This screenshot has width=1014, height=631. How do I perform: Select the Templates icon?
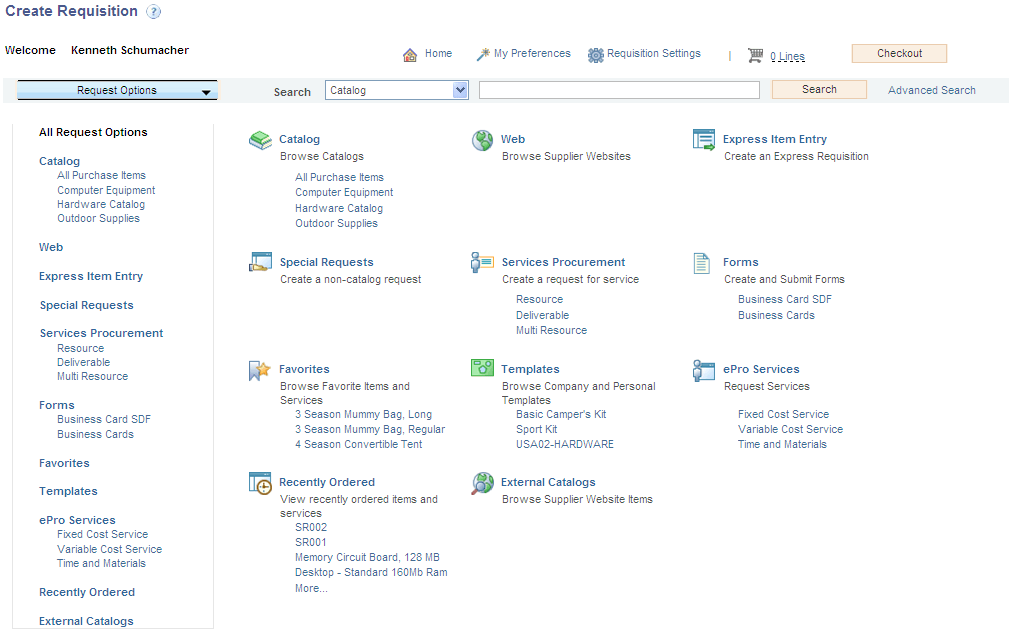(481, 368)
